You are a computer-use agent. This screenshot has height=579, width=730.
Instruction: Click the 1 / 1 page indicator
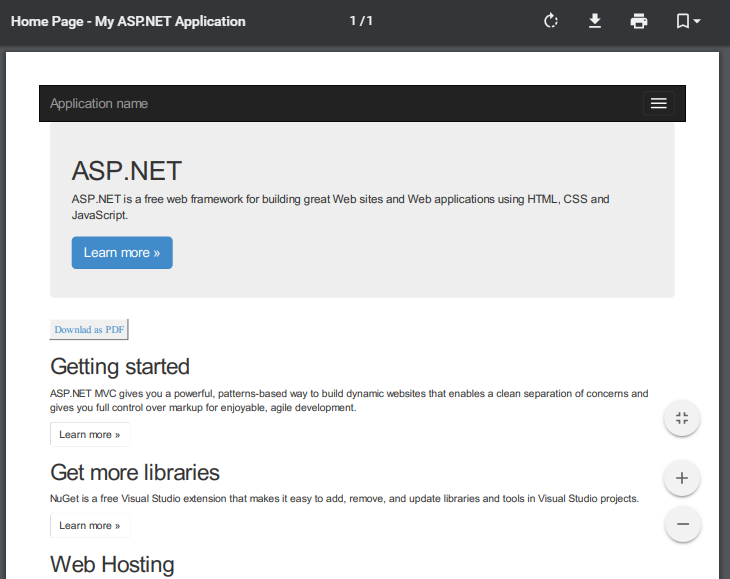pos(361,21)
